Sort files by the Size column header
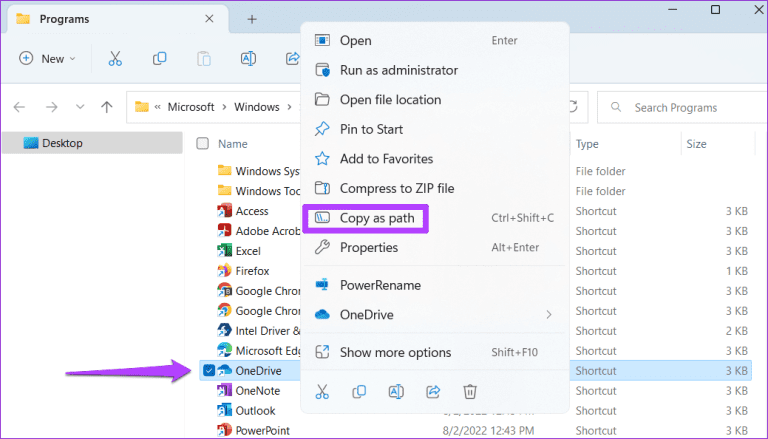 [696, 144]
